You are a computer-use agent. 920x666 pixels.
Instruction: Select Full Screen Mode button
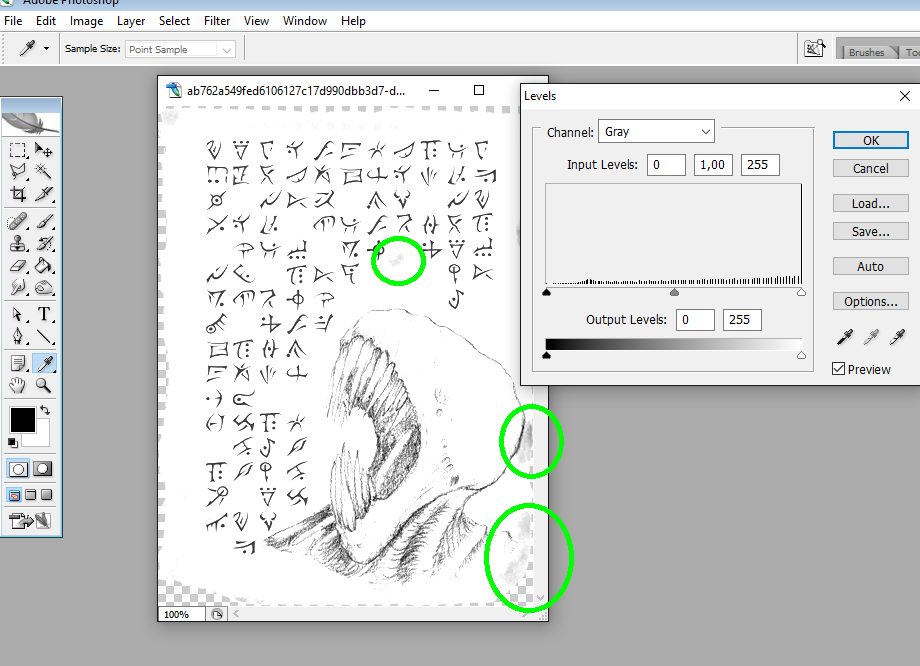pyautogui.click(x=47, y=495)
